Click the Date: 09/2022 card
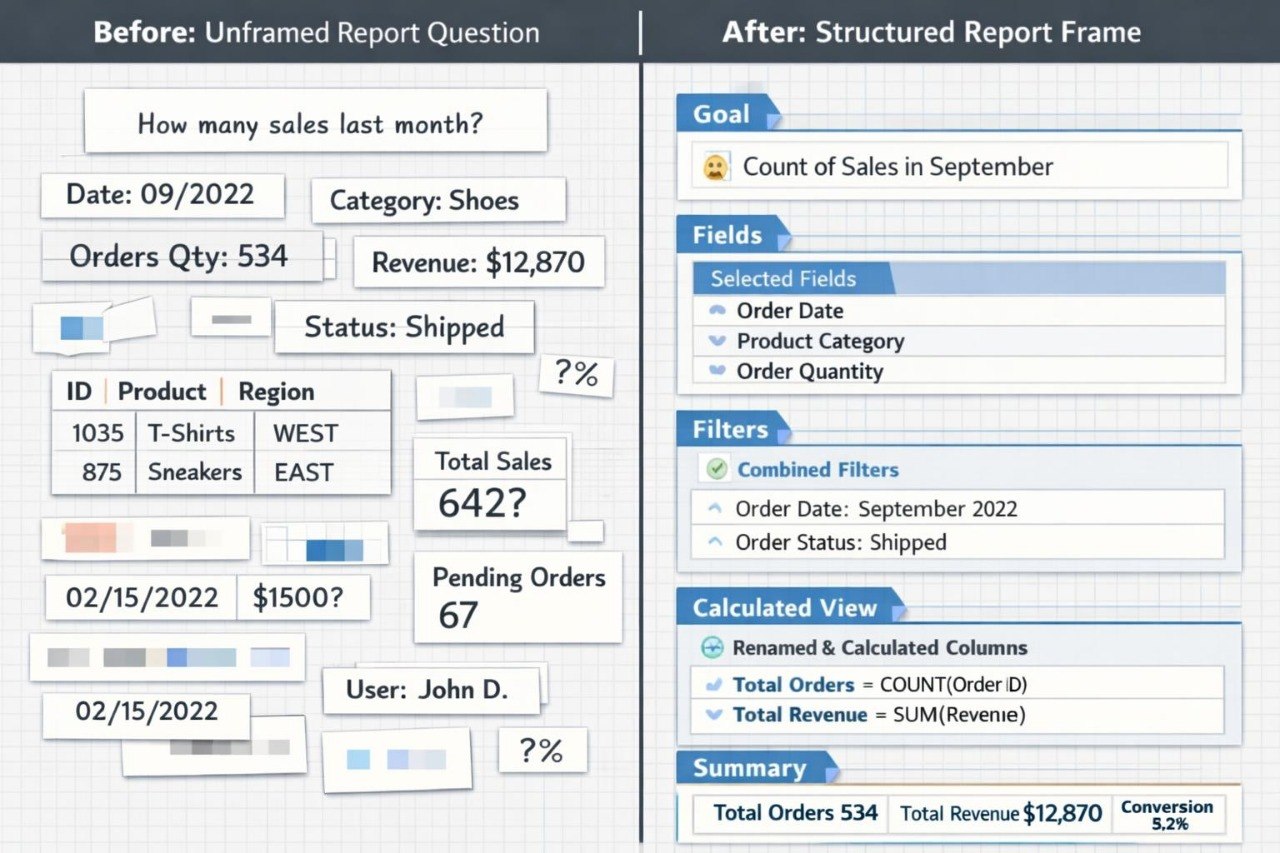The height and width of the screenshot is (853, 1280). click(162, 195)
